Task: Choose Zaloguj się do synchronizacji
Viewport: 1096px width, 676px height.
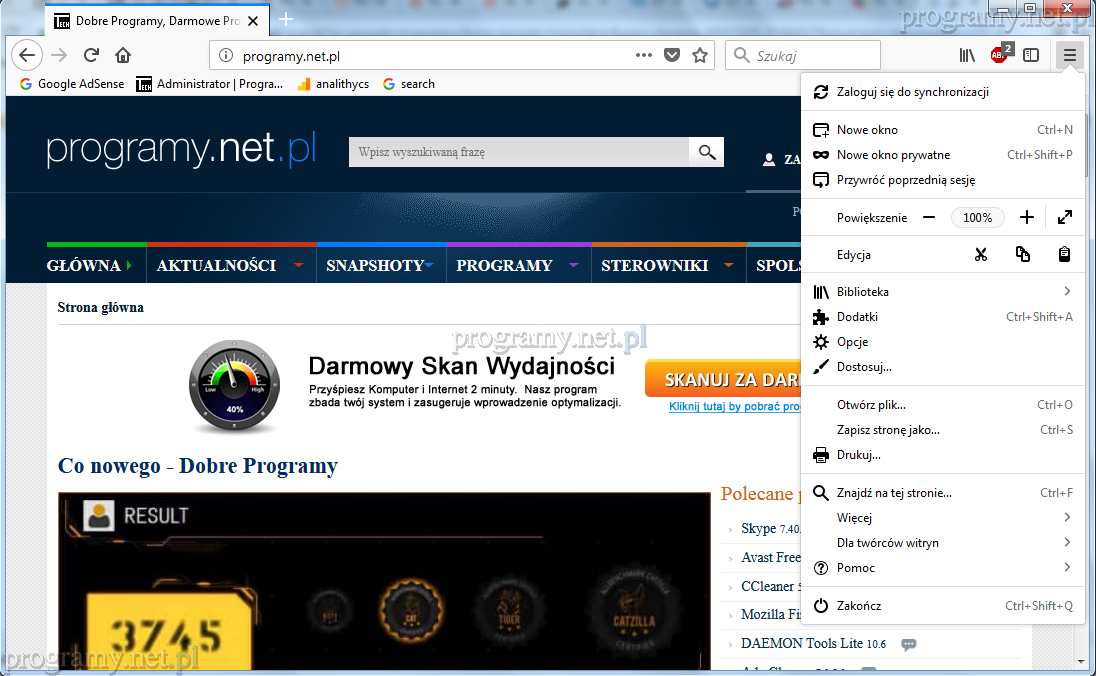Action: coord(943,92)
